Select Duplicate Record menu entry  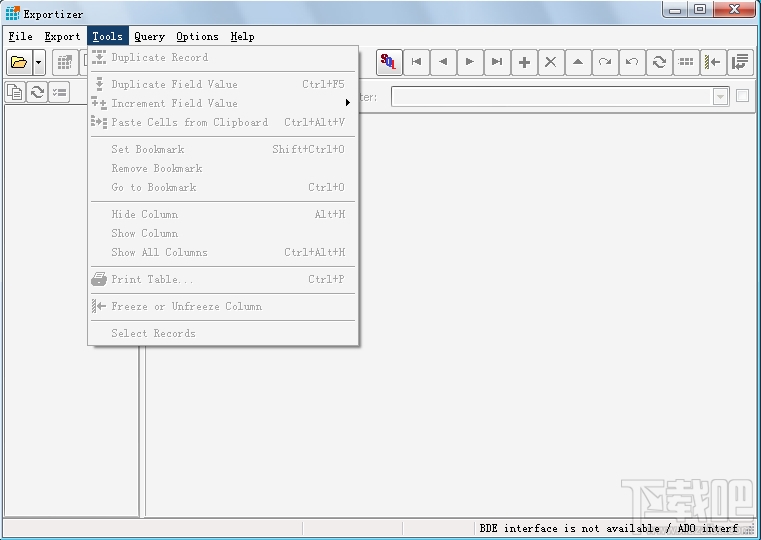click(223, 57)
